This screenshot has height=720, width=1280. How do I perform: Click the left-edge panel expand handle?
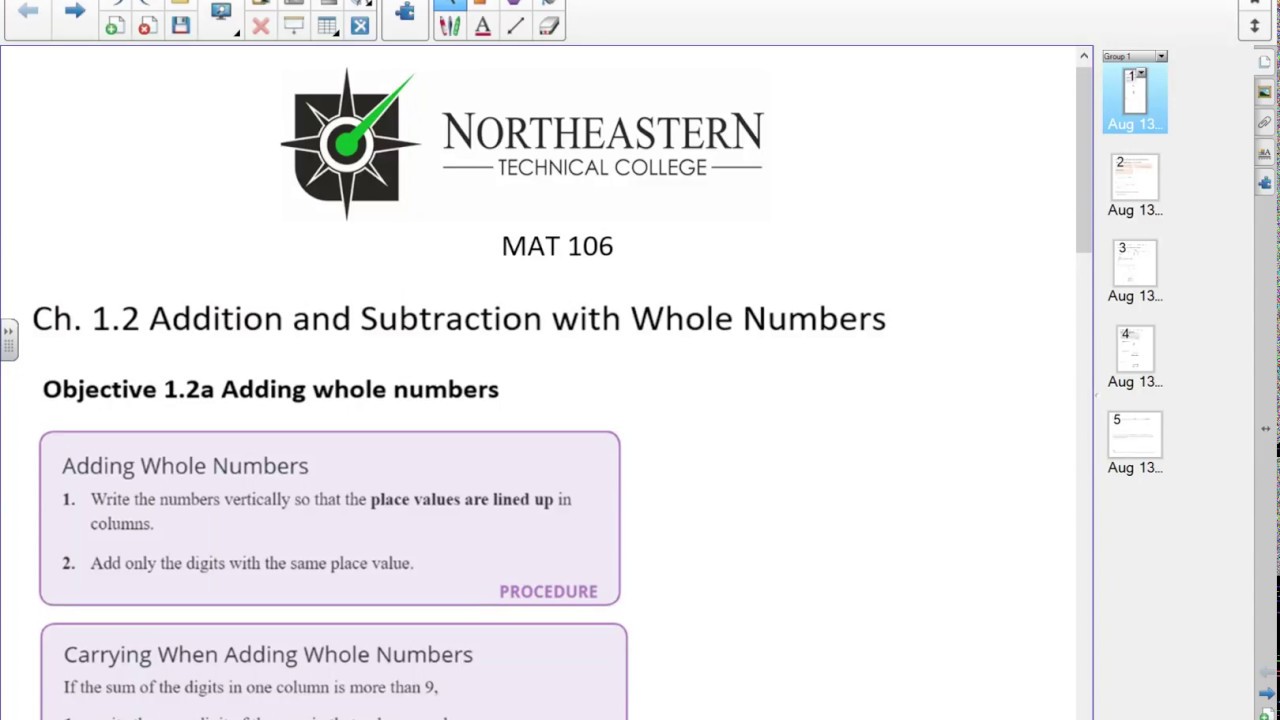tap(8, 340)
